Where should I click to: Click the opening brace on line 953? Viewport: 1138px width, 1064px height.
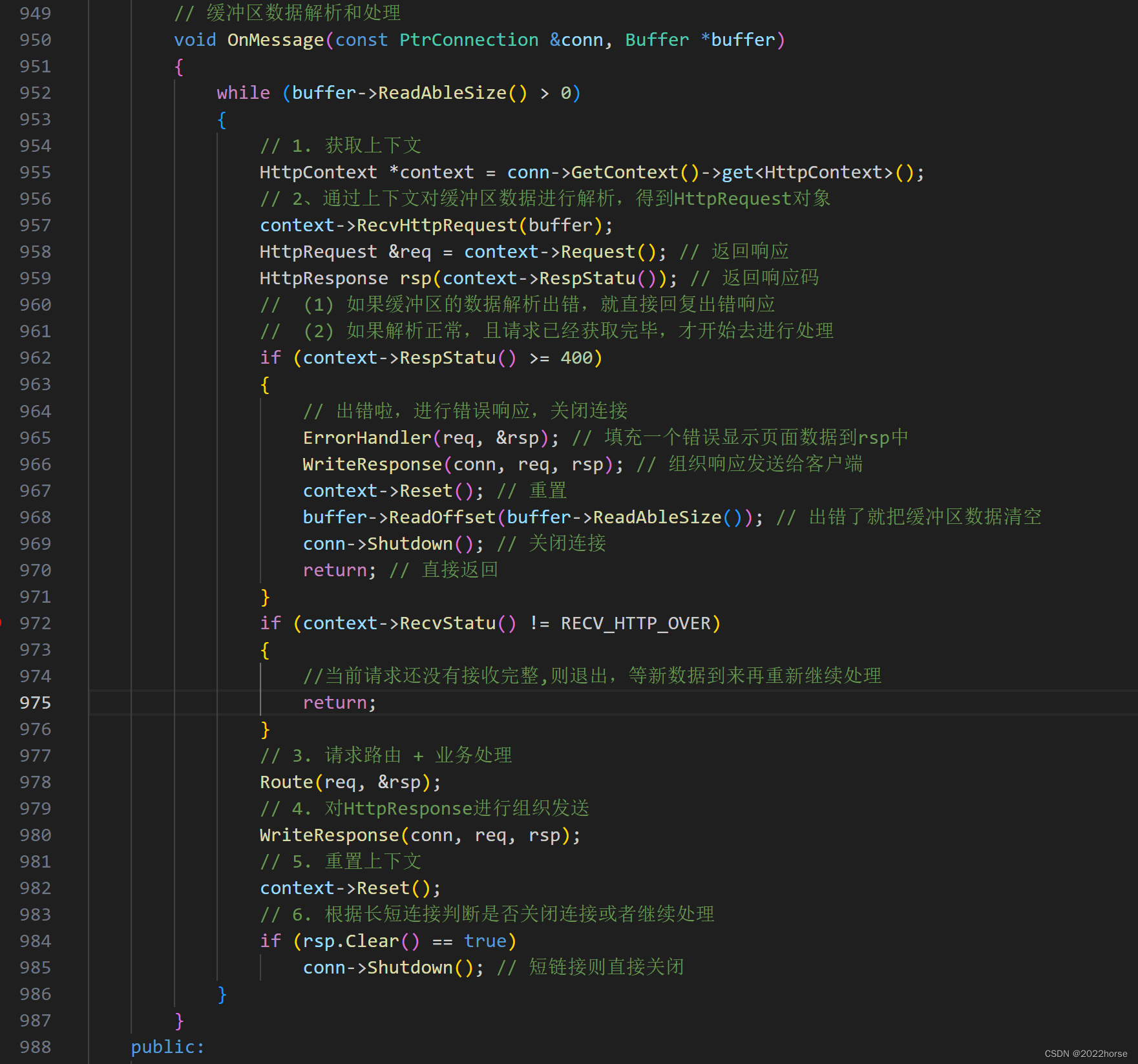pyautogui.click(x=222, y=120)
